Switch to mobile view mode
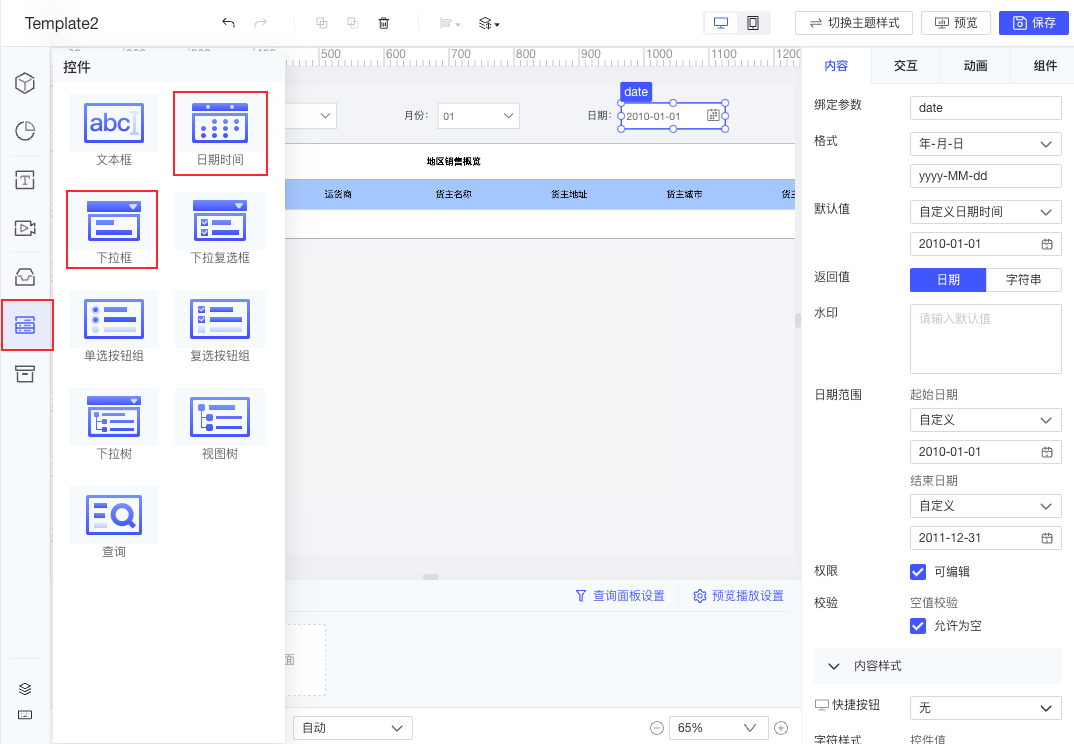Viewport: 1074px width, 744px height. 753,23
